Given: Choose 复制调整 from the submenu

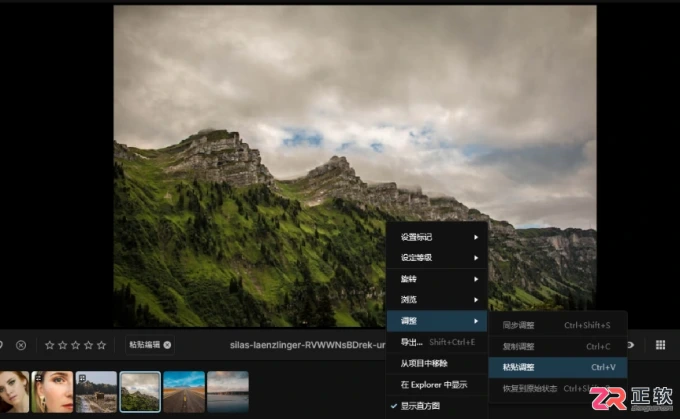Looking at the screenshot, I should 558,347.
